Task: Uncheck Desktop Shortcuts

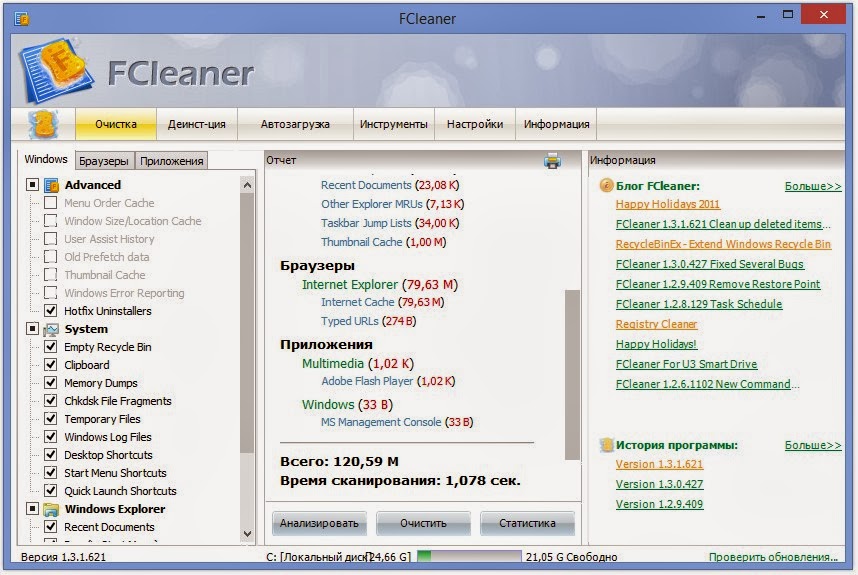Action: [50, 455]
